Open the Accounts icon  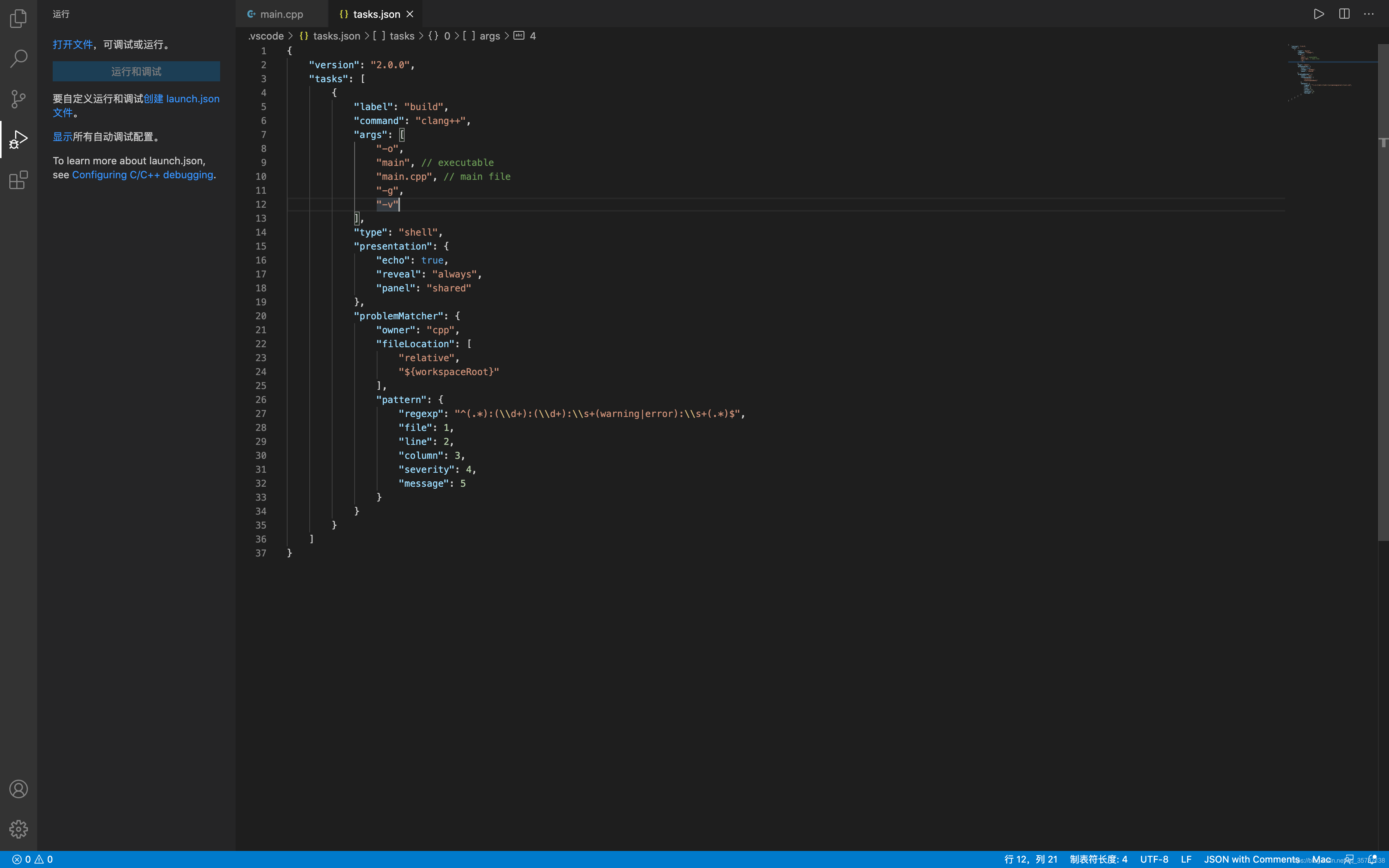[18, 789]
